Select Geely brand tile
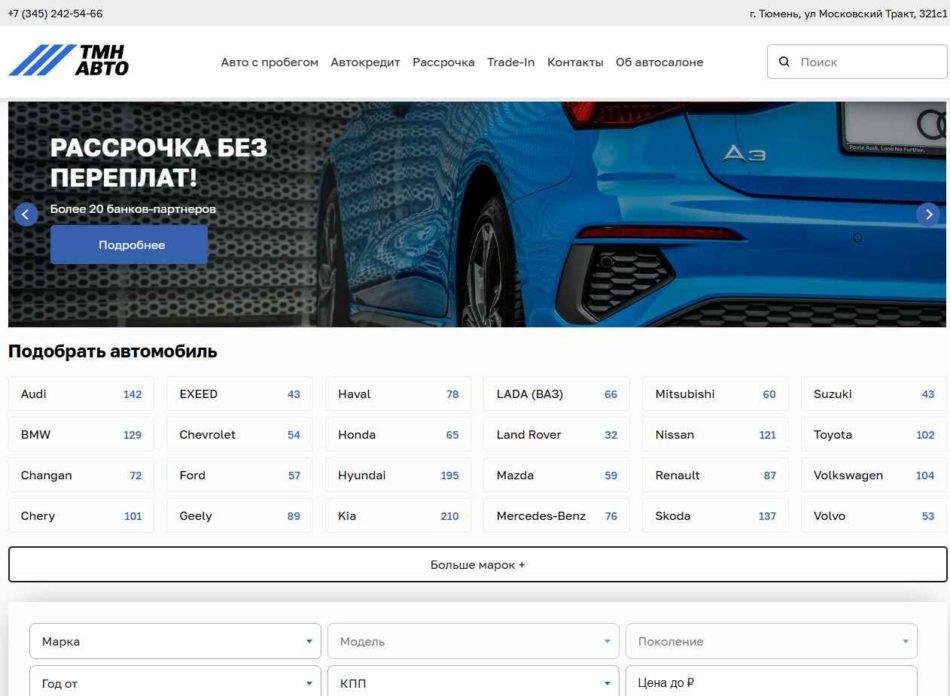Viewport: 950px width, 696px height. pyautogui.click(x=240, y=515)
